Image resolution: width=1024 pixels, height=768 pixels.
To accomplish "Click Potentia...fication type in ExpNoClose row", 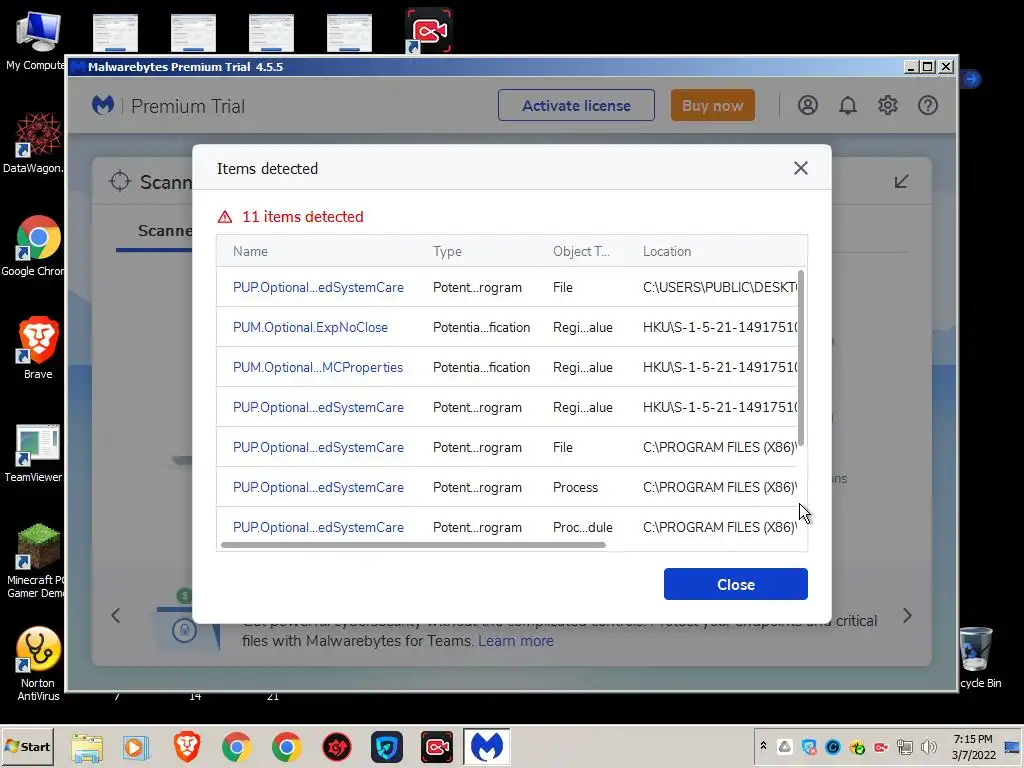I will click(x=481, y=327).
